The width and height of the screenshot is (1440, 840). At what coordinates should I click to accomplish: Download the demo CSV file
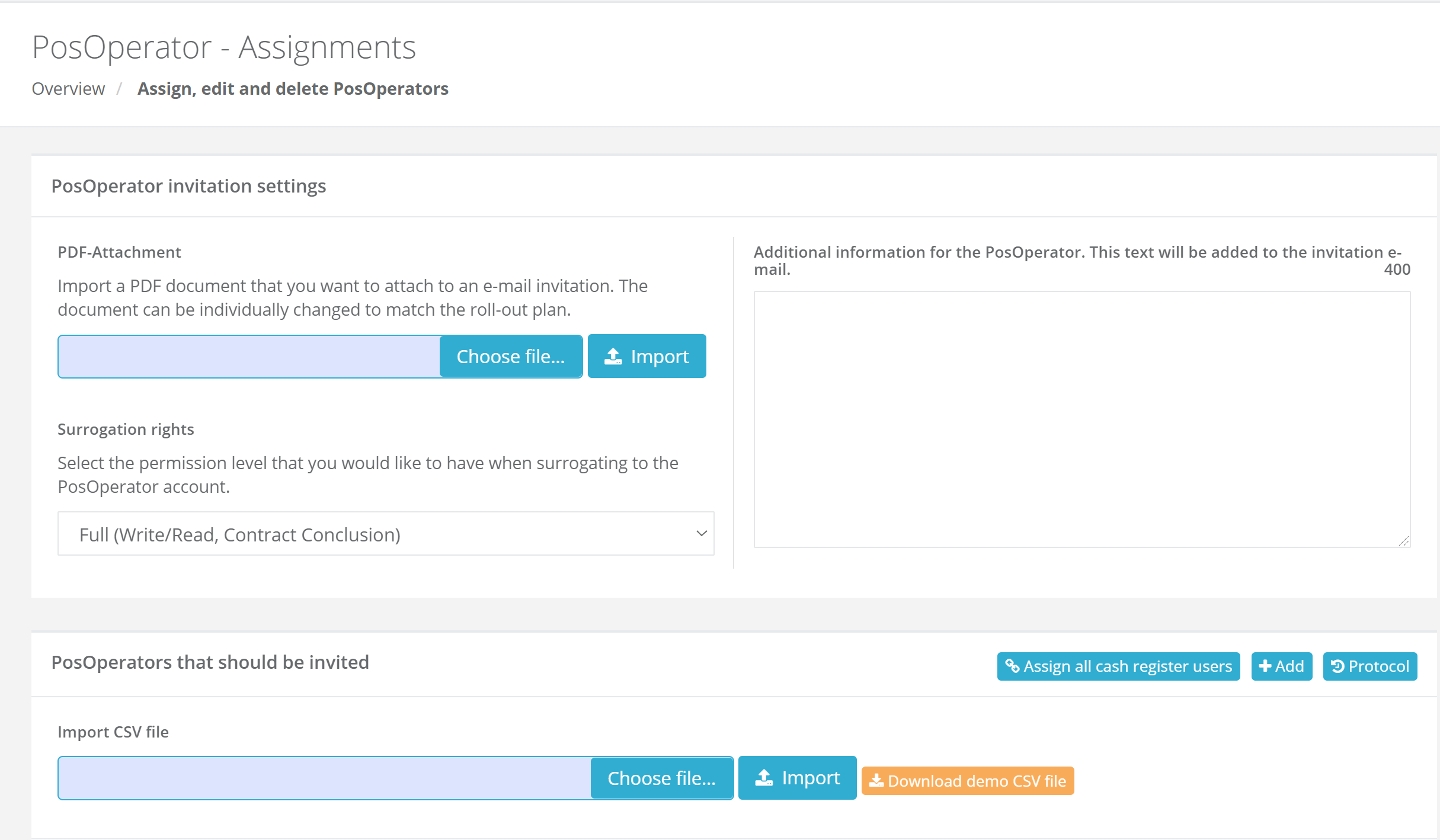click(x=968, y=781)
